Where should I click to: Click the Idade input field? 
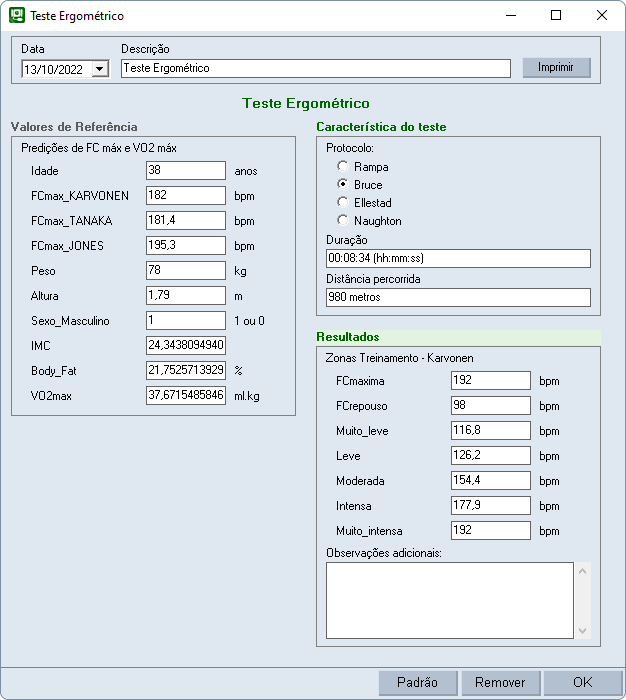pos(185,171)
